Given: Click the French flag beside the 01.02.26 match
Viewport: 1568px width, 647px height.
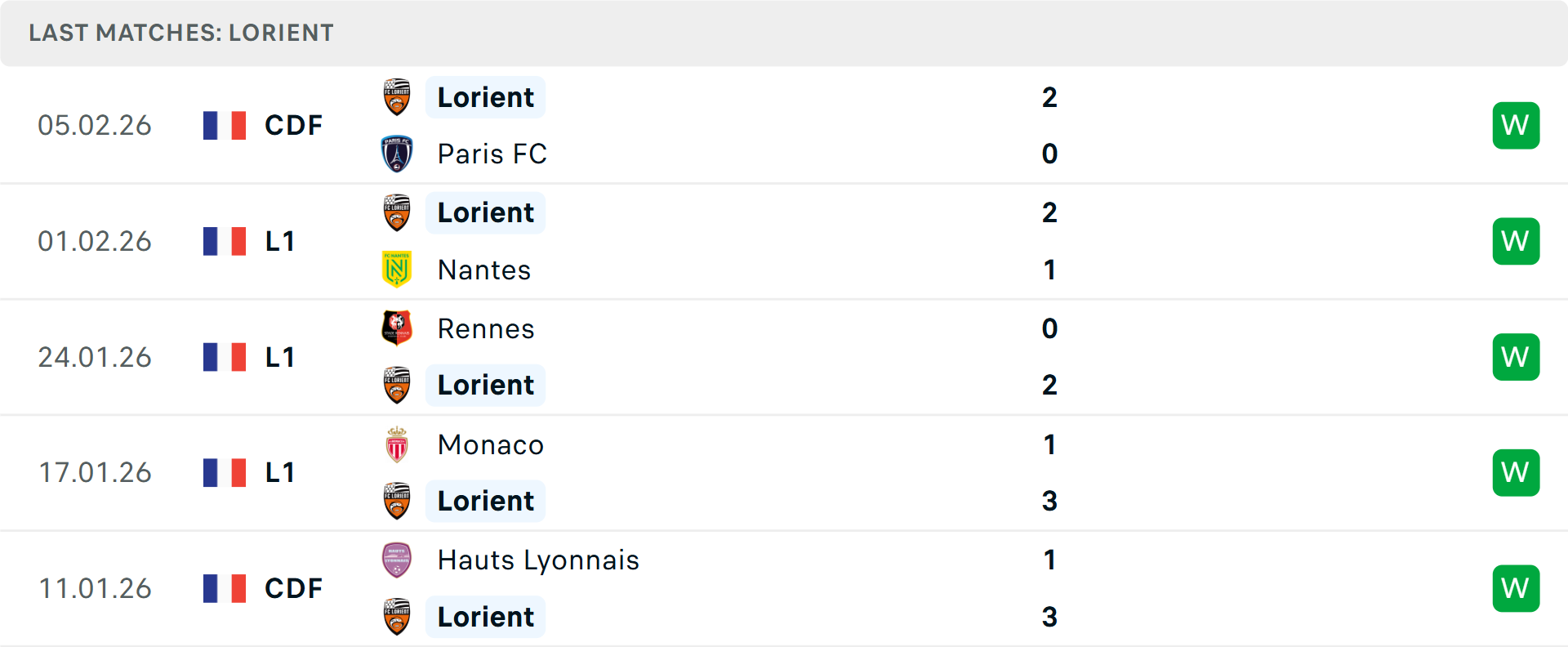Looking at the screenshot, I should pos(224,241).
